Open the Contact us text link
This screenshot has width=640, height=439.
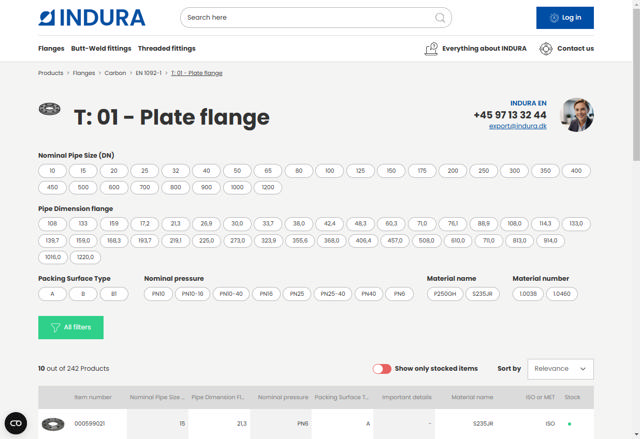click(x=576, y=49)
